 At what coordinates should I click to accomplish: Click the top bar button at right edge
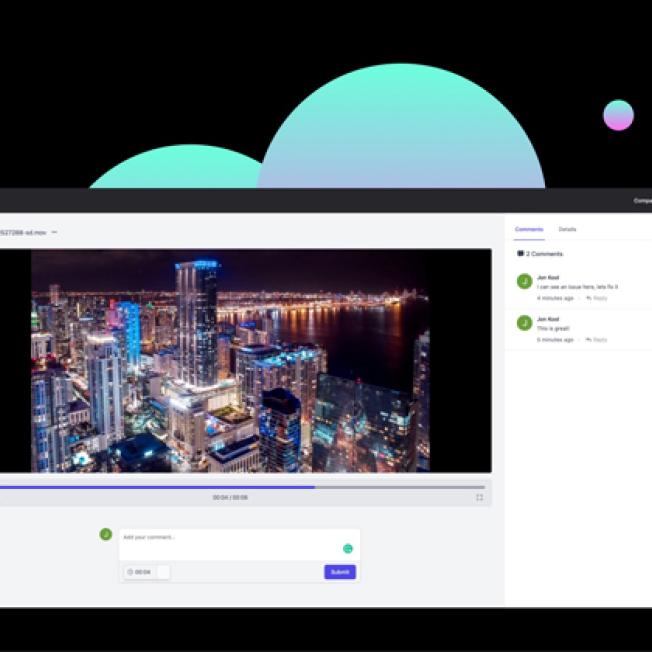[x=642, y=200]
